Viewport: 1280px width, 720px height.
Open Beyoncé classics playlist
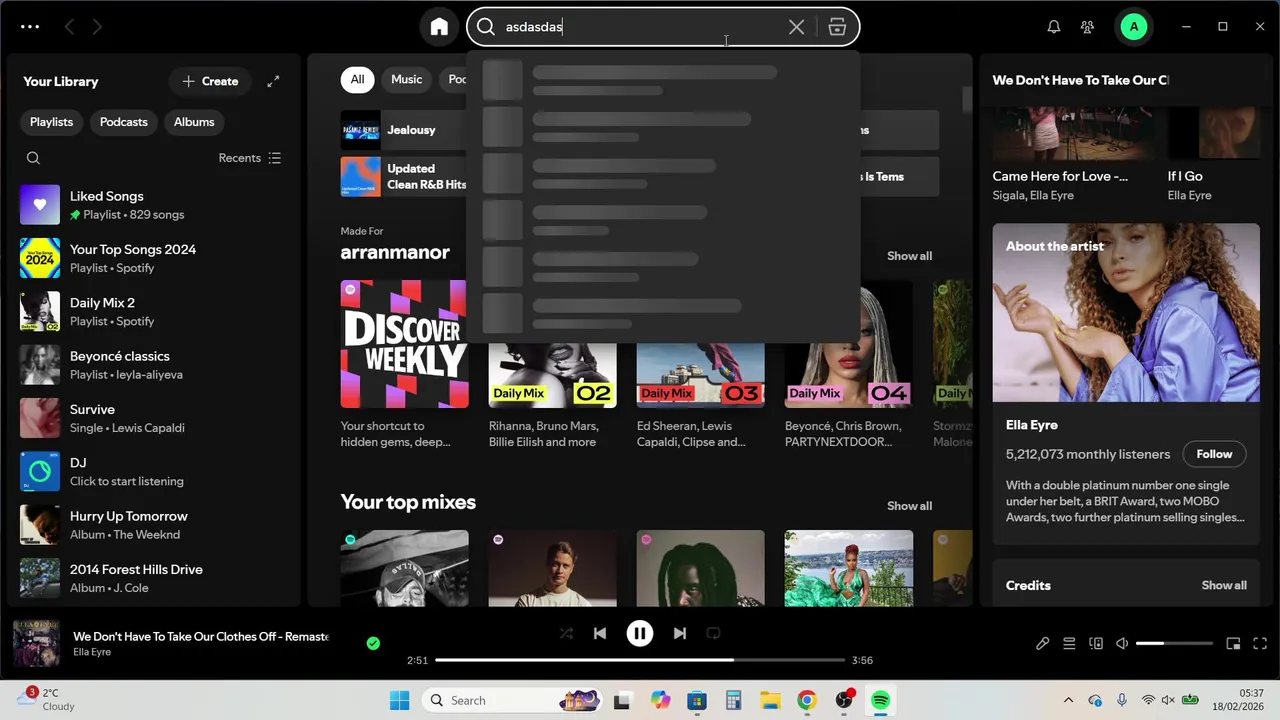coord(154,365)
